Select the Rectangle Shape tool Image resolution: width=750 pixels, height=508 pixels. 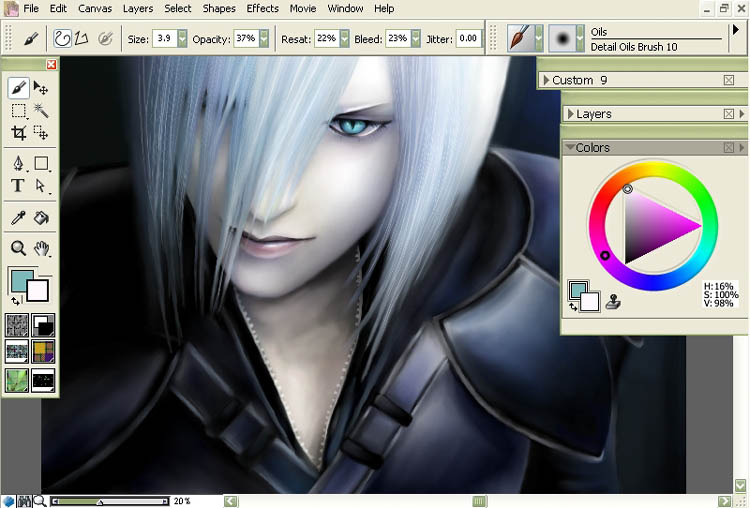click(41, 164)
